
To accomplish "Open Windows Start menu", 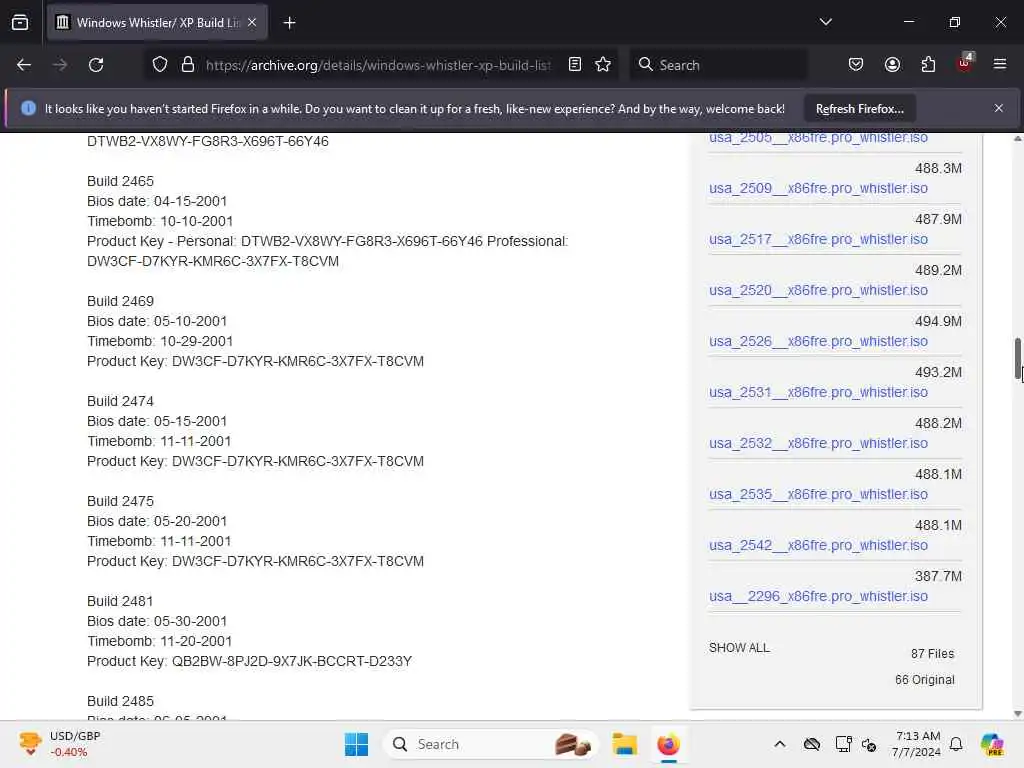I will click(x=357, y=744).
